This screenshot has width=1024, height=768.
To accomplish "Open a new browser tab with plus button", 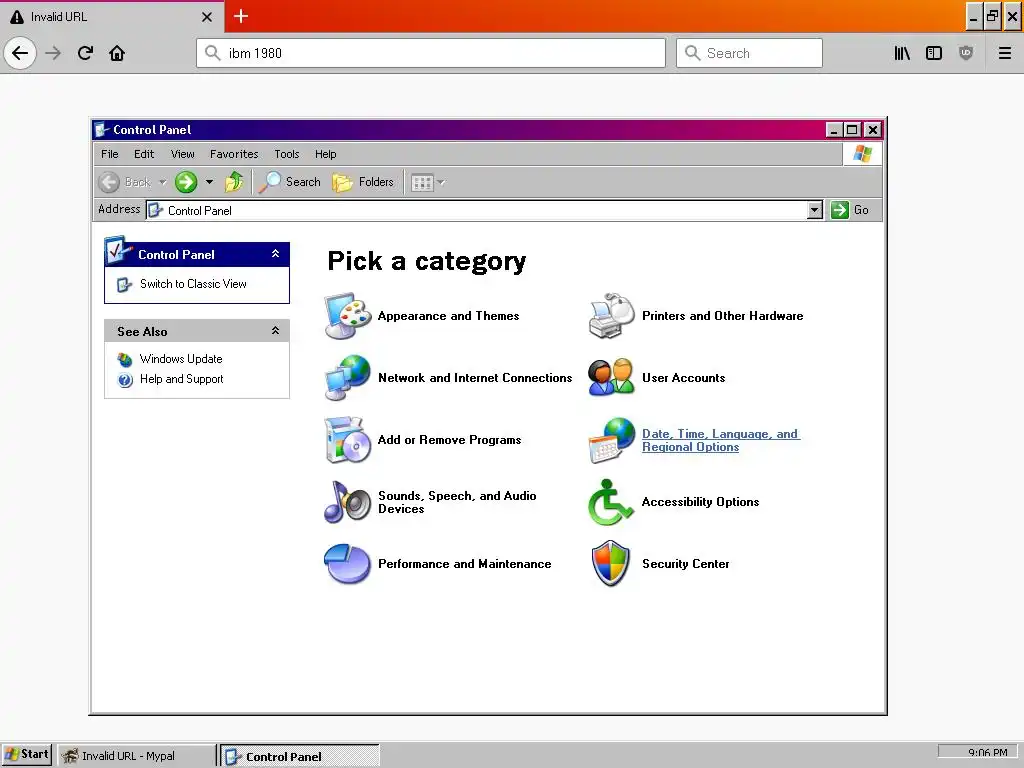I will pos(241,16).
